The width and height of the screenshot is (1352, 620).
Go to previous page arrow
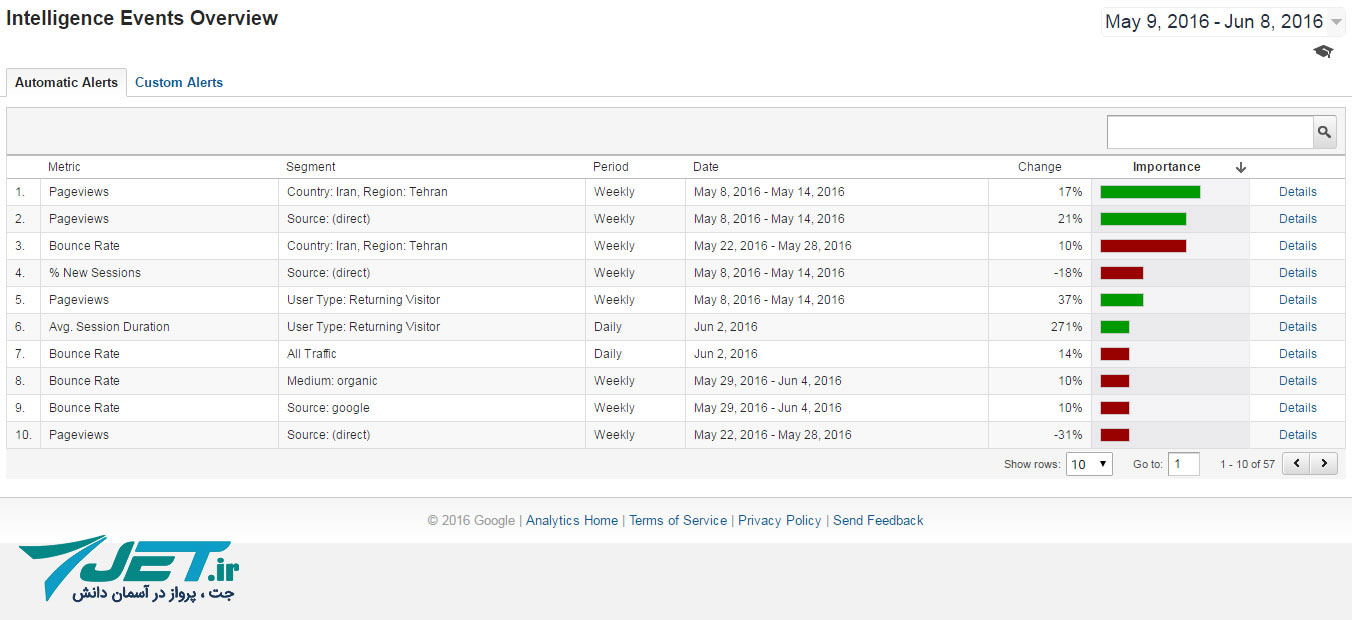(x=1296, y=463)
